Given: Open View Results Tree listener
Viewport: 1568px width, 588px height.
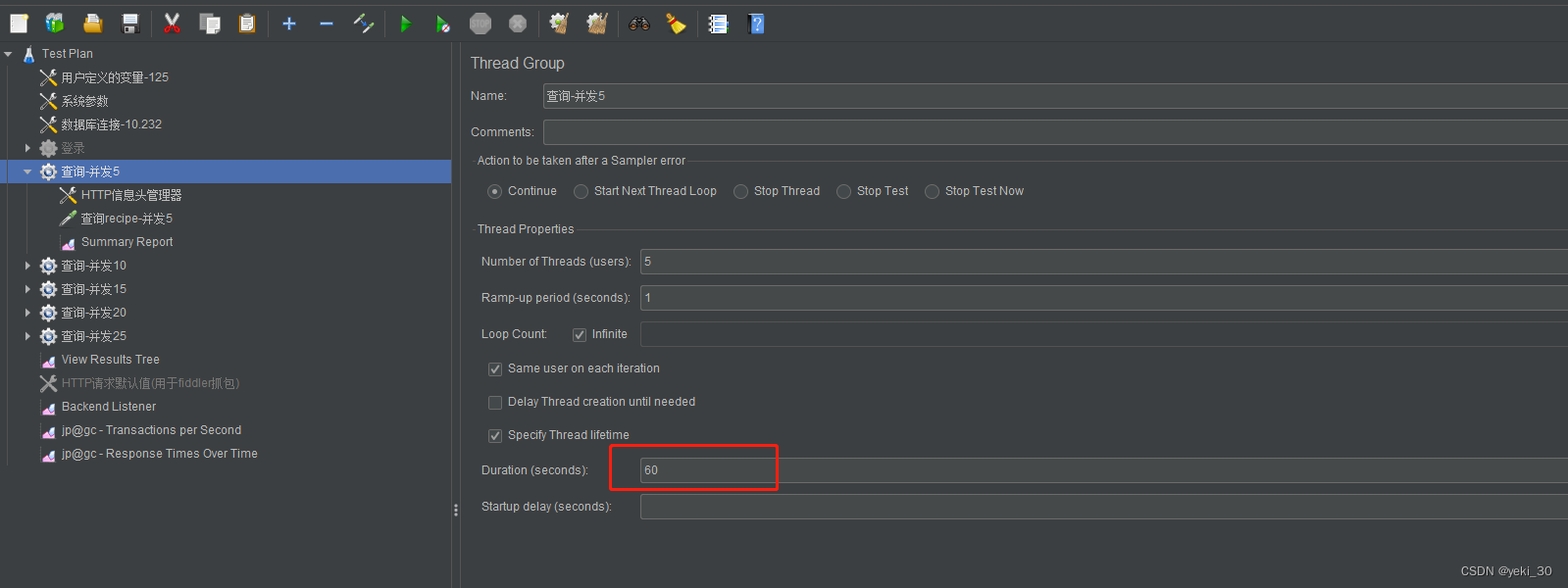Looking at the screenshot, I should point(110,360).
